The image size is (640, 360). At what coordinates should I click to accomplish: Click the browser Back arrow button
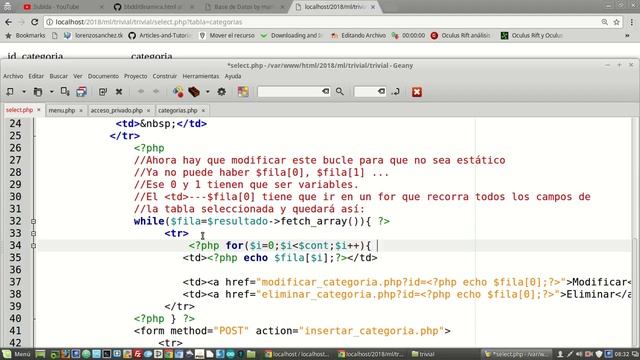click(x=9, y=22)
